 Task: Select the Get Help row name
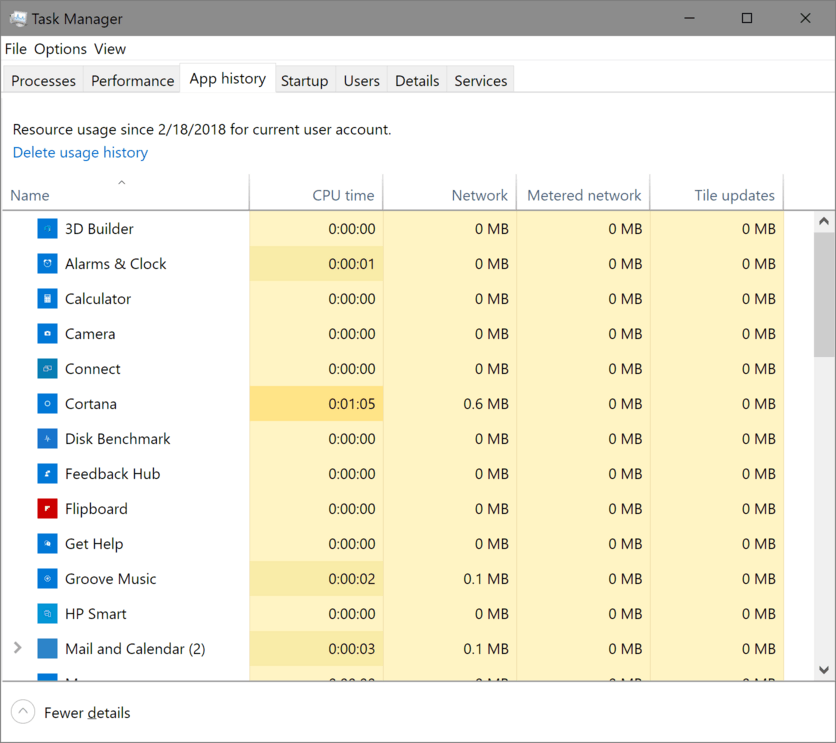(94, 544)
